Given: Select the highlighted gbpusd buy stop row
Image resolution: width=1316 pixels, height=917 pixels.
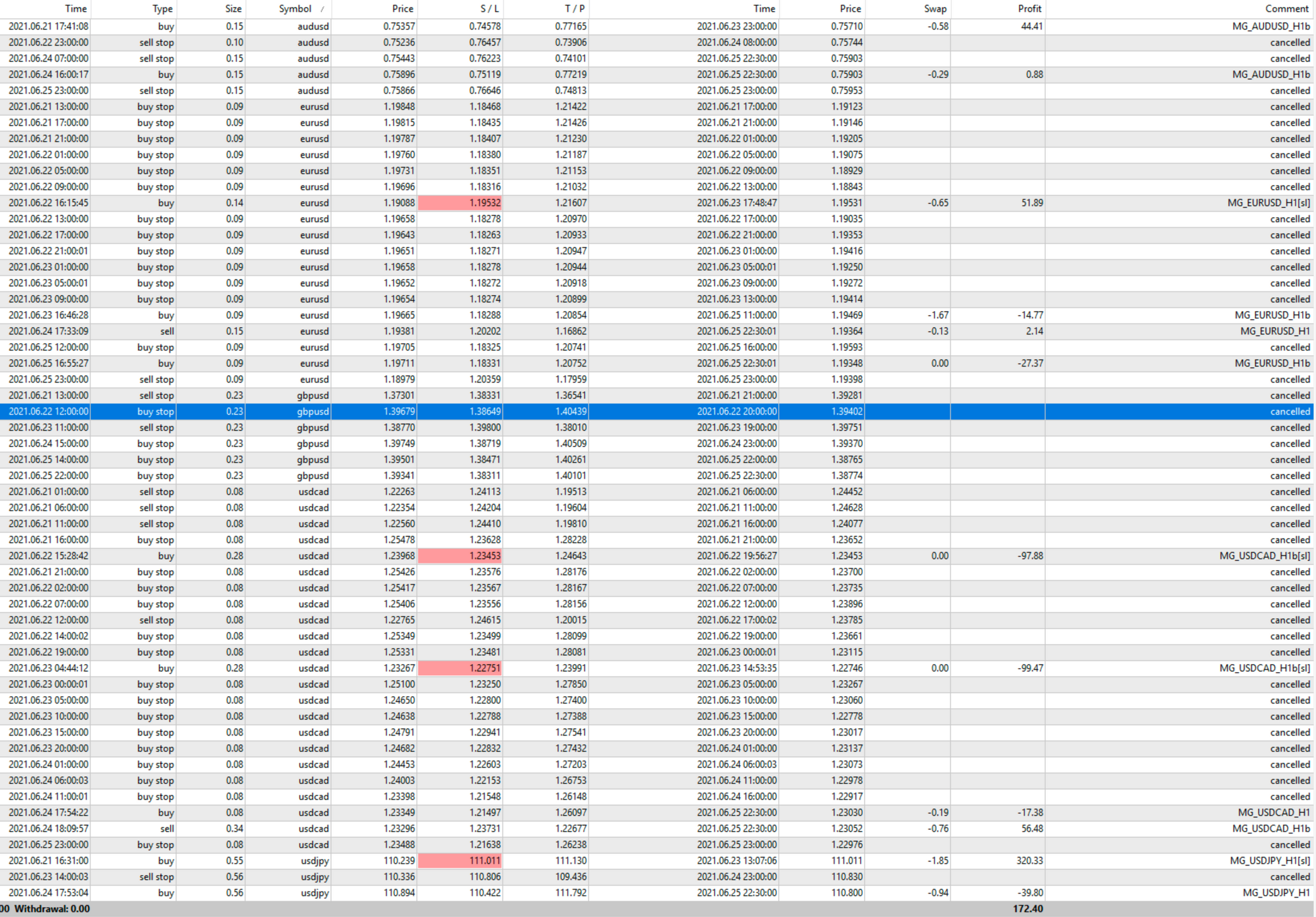Looking at the screenshot, I should coord(312,411).
